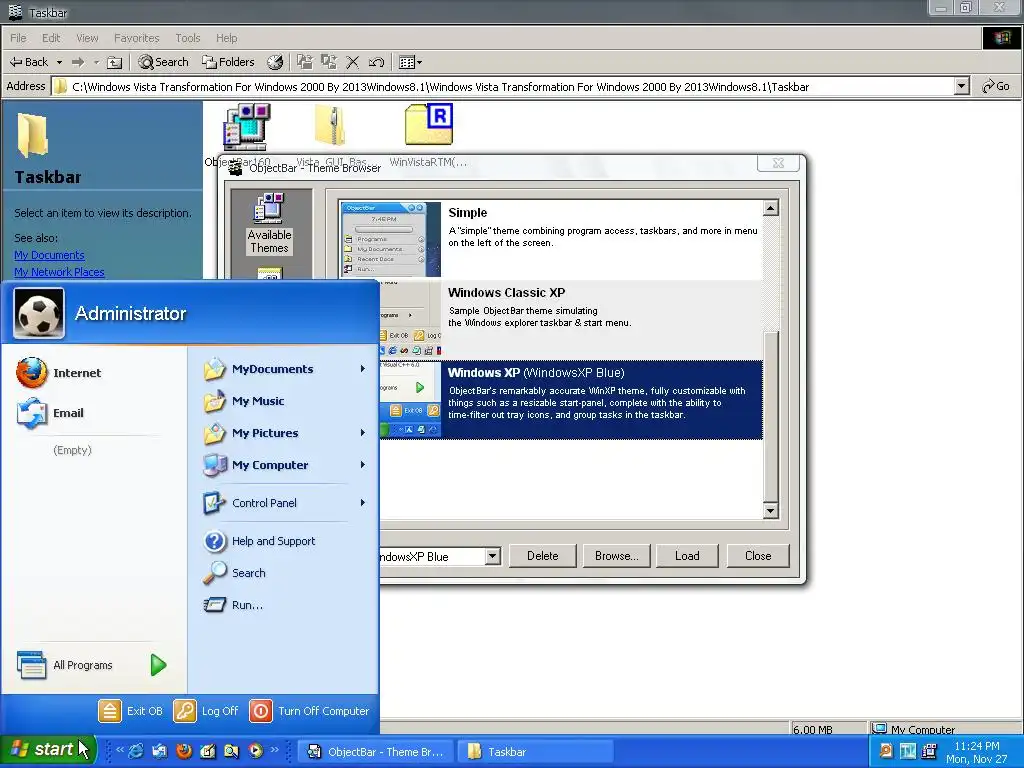Select the Simple theme entry
The image size is (1024, 768).
coord(550,240)
